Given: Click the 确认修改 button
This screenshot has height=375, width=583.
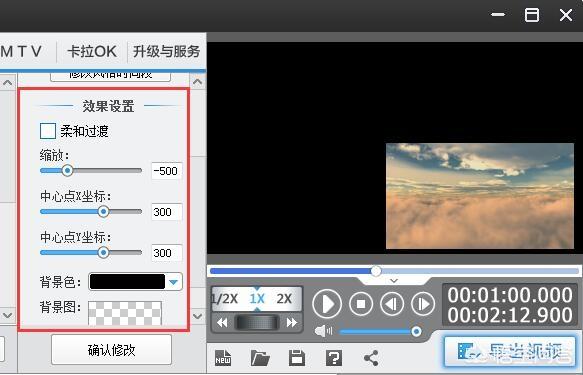Looking at the screenshot, I should coord(111,350).
